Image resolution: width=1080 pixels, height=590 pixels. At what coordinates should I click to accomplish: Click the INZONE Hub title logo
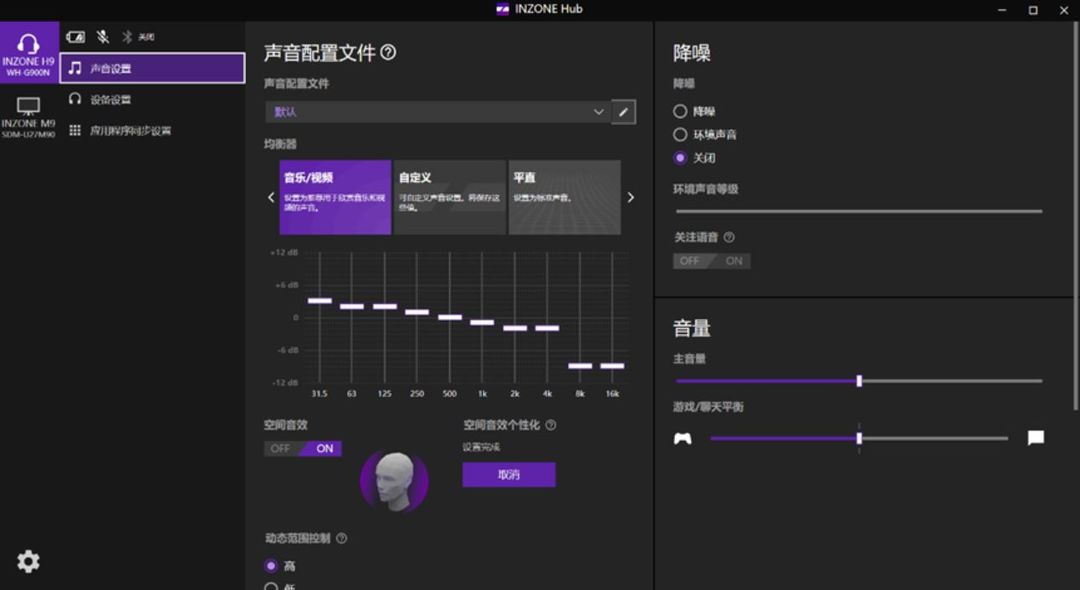click(x=503, y=9)
